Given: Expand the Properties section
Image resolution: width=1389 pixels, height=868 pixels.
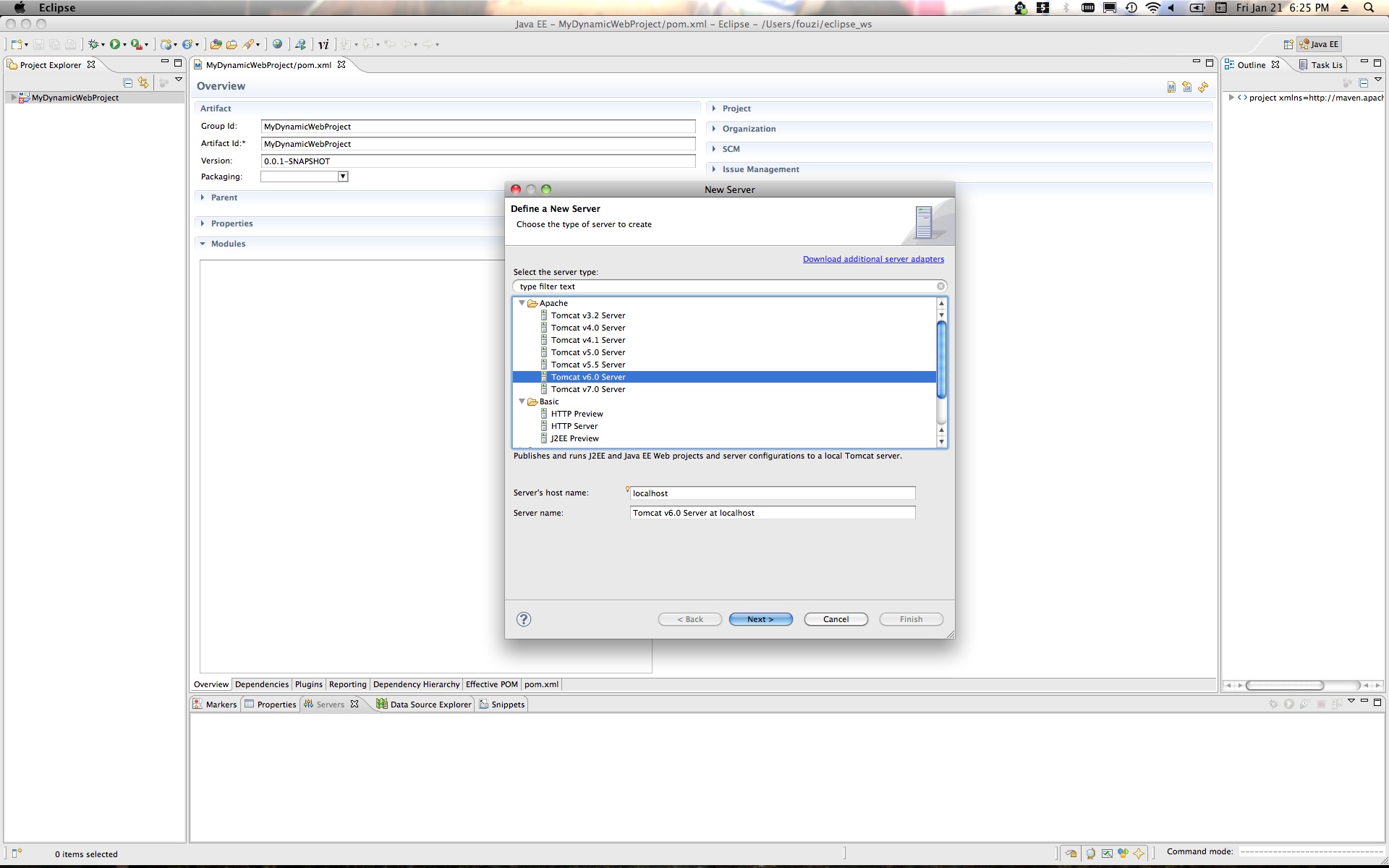Looking at the screenshot, I should coord(203,224).
